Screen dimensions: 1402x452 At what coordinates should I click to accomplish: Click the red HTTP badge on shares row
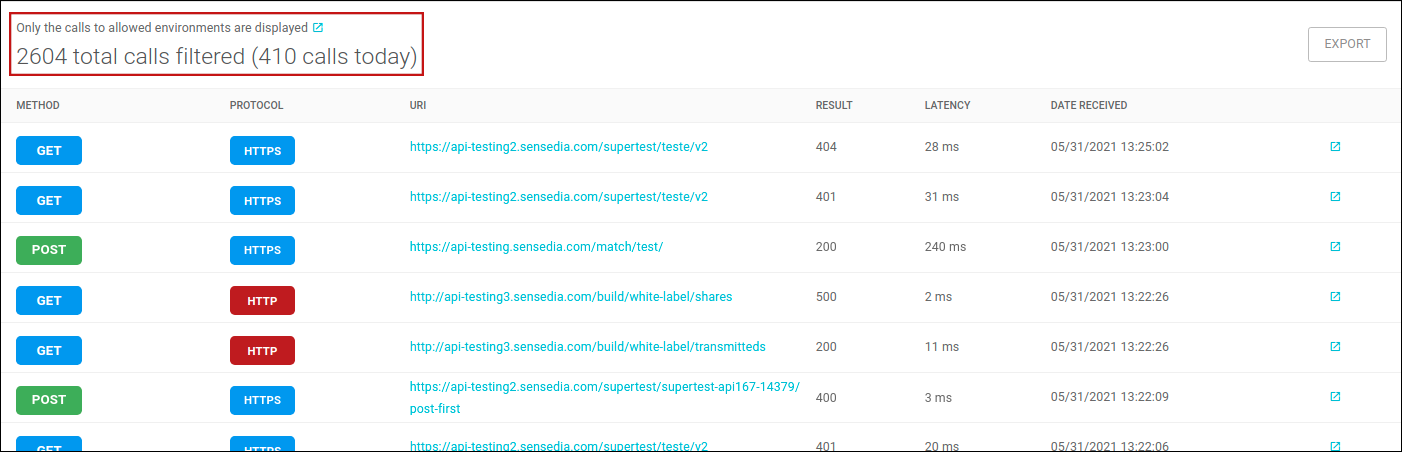coord(262,300)
